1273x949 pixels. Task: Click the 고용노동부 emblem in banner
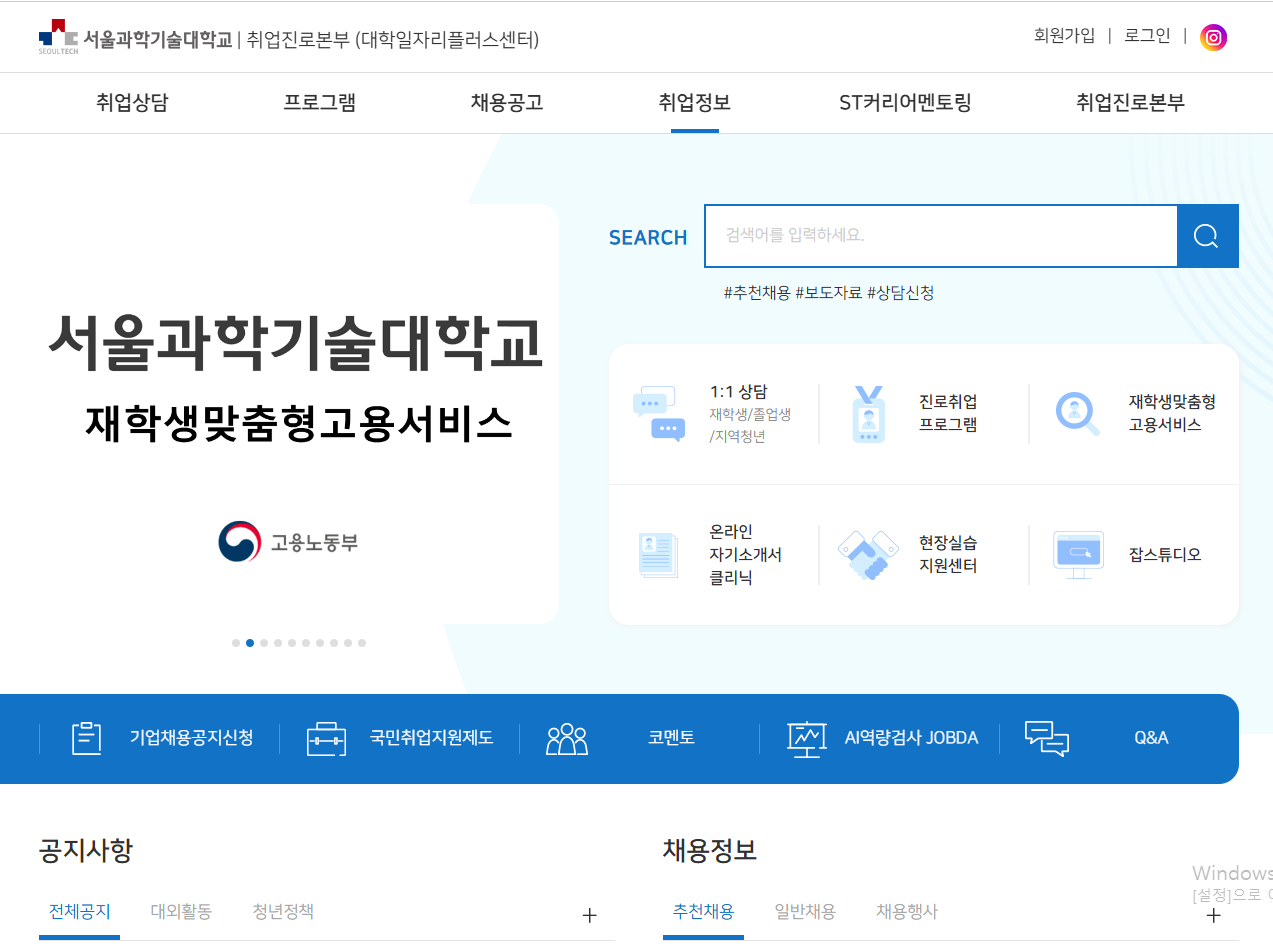point(240,542)
